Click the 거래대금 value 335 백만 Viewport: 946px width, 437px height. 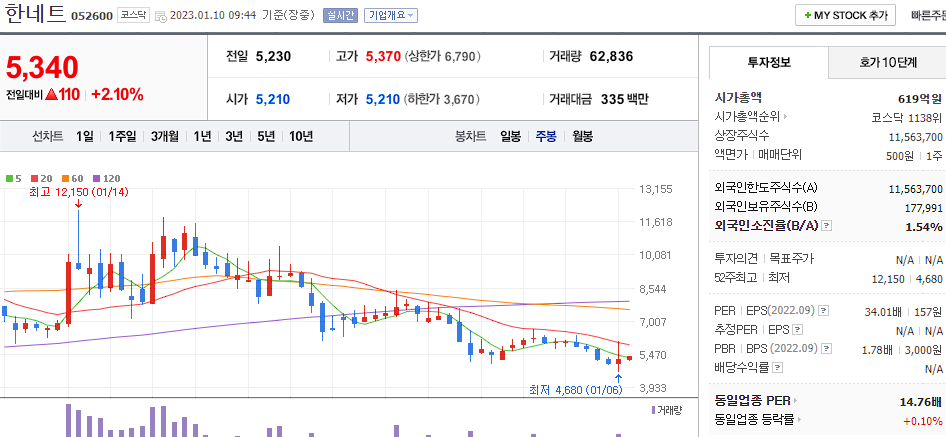(624, 99)
